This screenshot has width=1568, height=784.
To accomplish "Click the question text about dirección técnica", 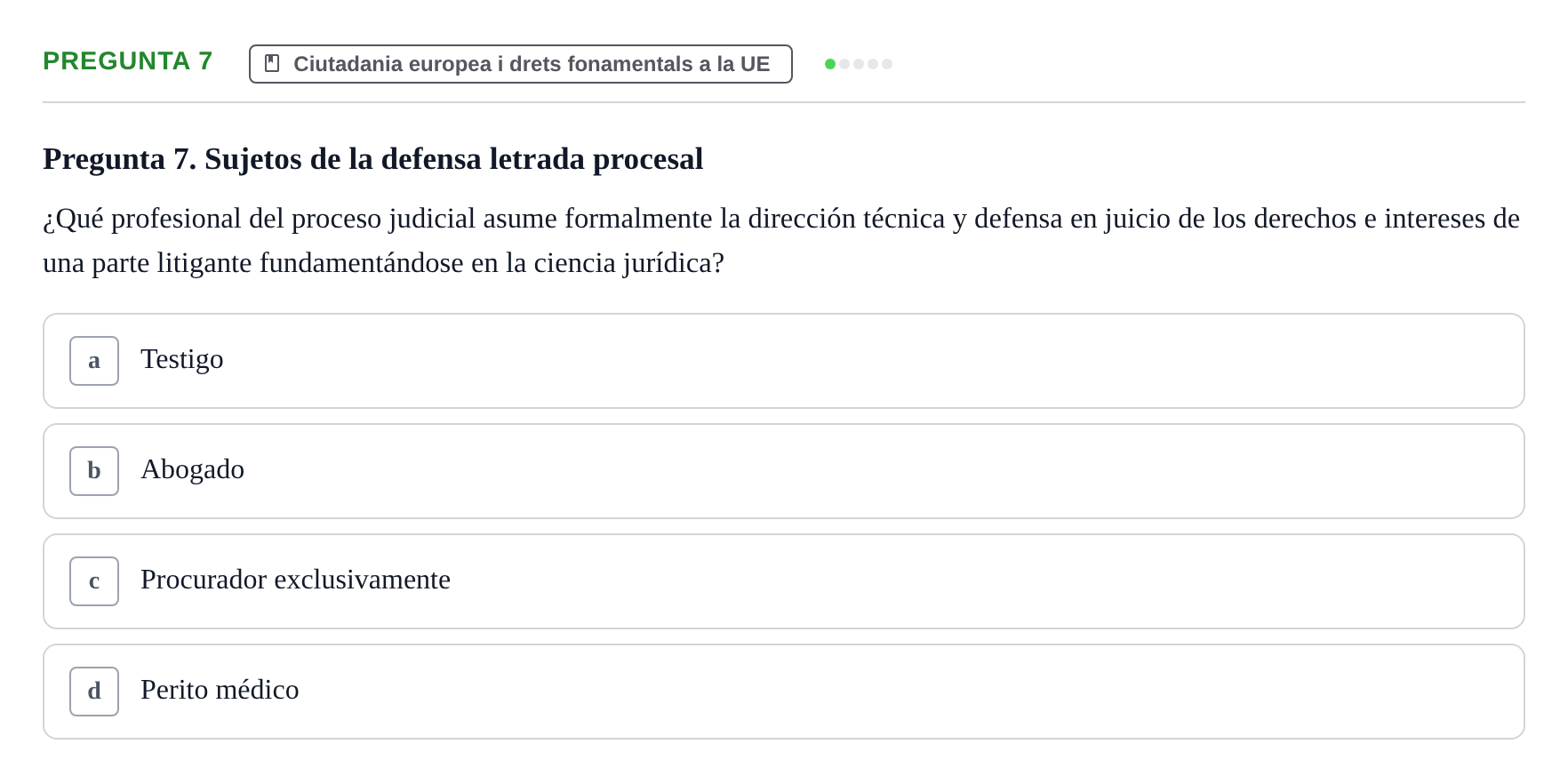I will click(781, 241).
